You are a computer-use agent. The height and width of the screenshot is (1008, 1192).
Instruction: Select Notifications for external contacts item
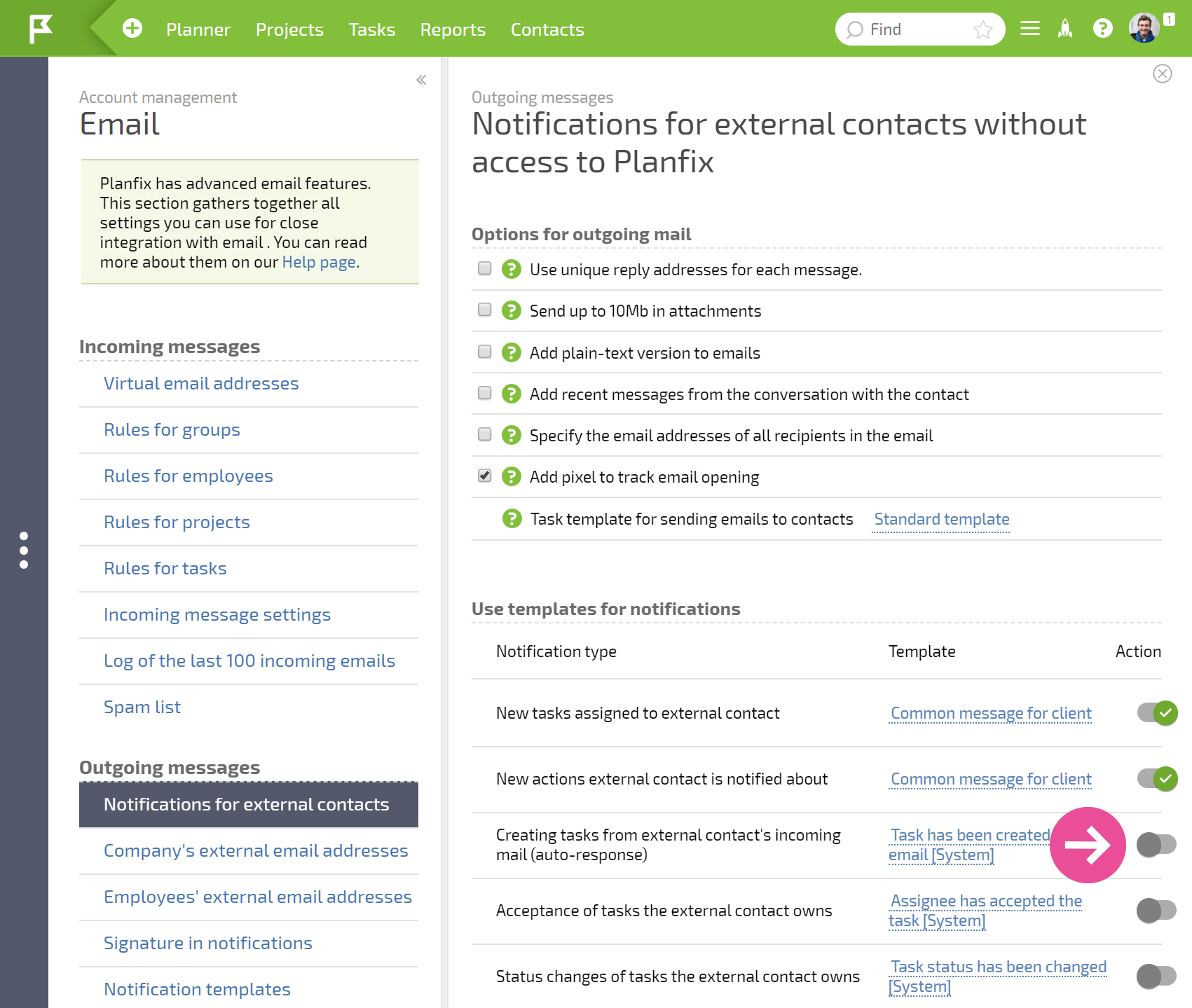pyautogui.click(x=249, y=804)
